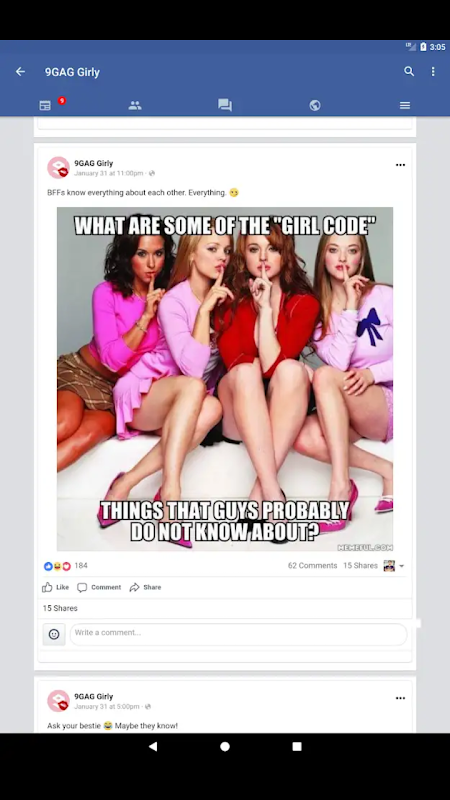Tap the Comment button under the meme
Viewport: 450px width, 800px height.
point(99,587)
